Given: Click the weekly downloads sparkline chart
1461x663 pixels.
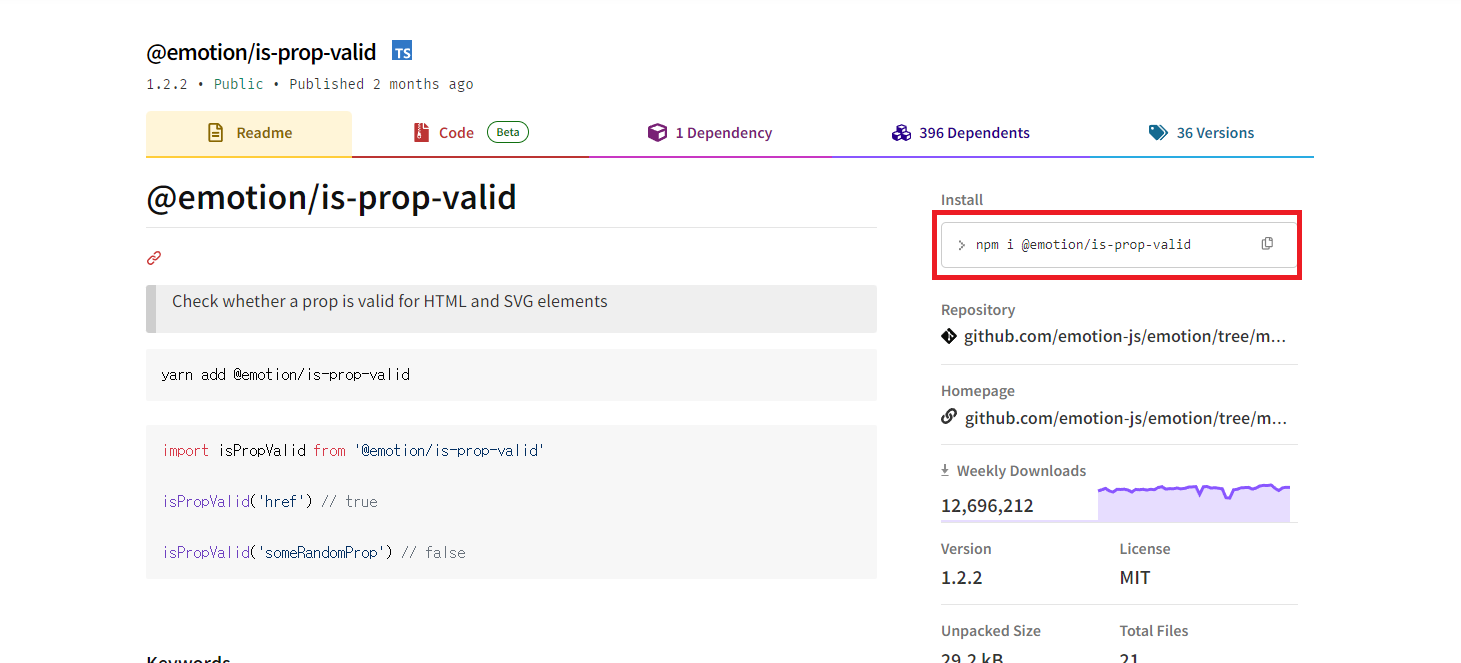Looking at the screenshot, I should pyautogui.click(x=1193, y=502).
